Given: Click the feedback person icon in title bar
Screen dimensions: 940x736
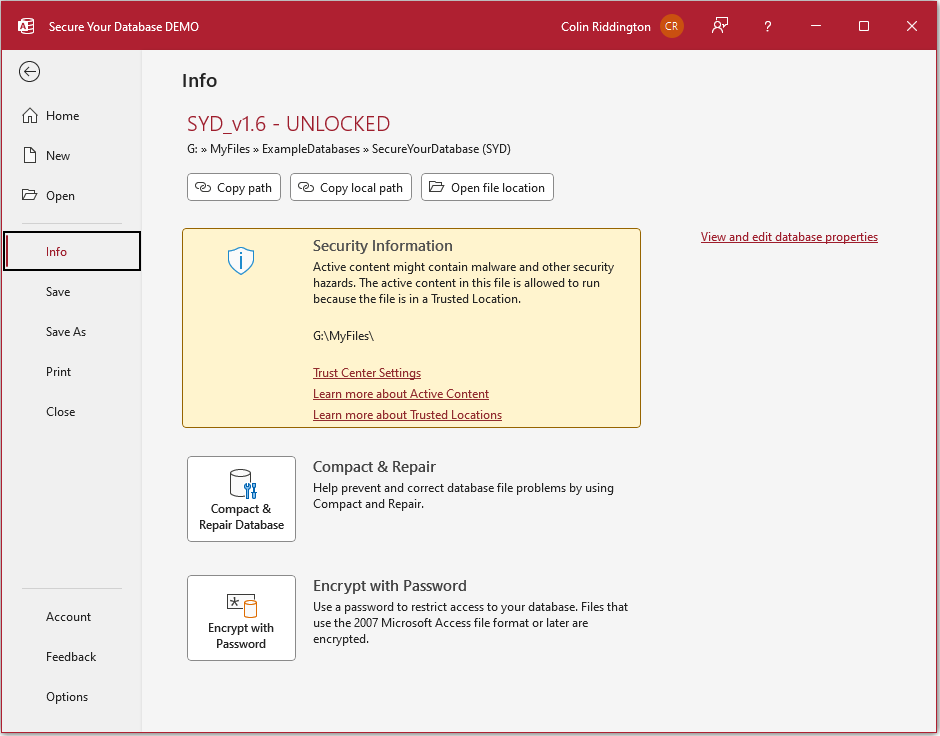Looking at the screenshot, I should tap(720, 26).
